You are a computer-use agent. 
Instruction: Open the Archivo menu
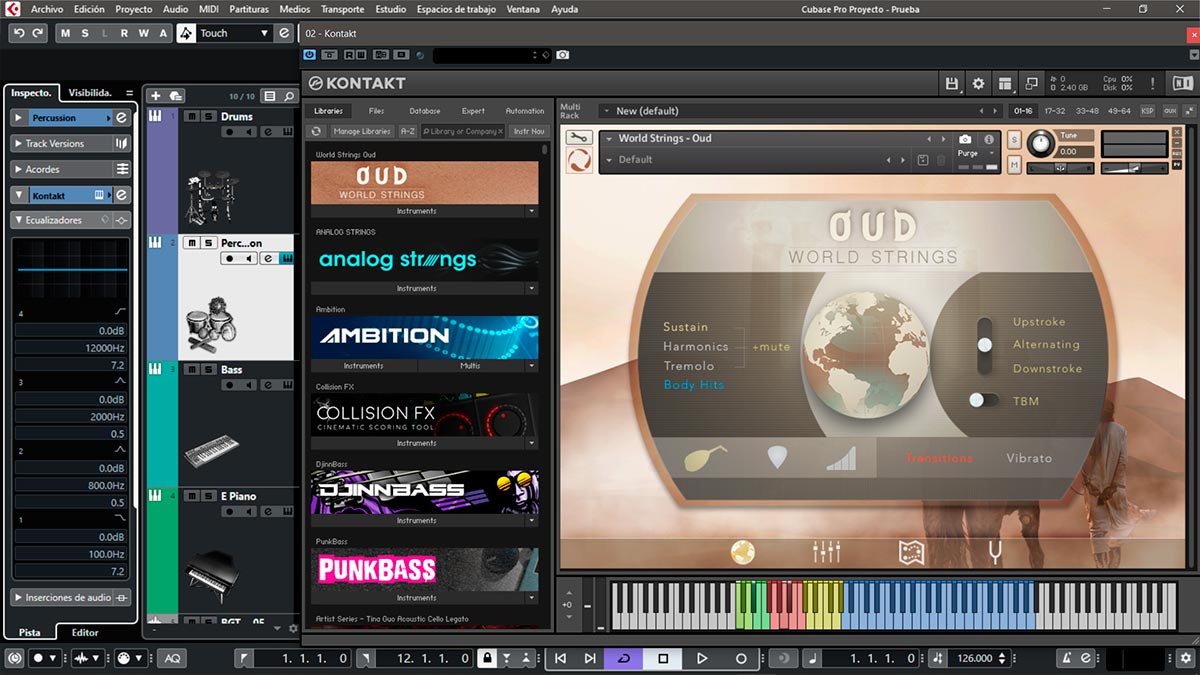(47, 9)
